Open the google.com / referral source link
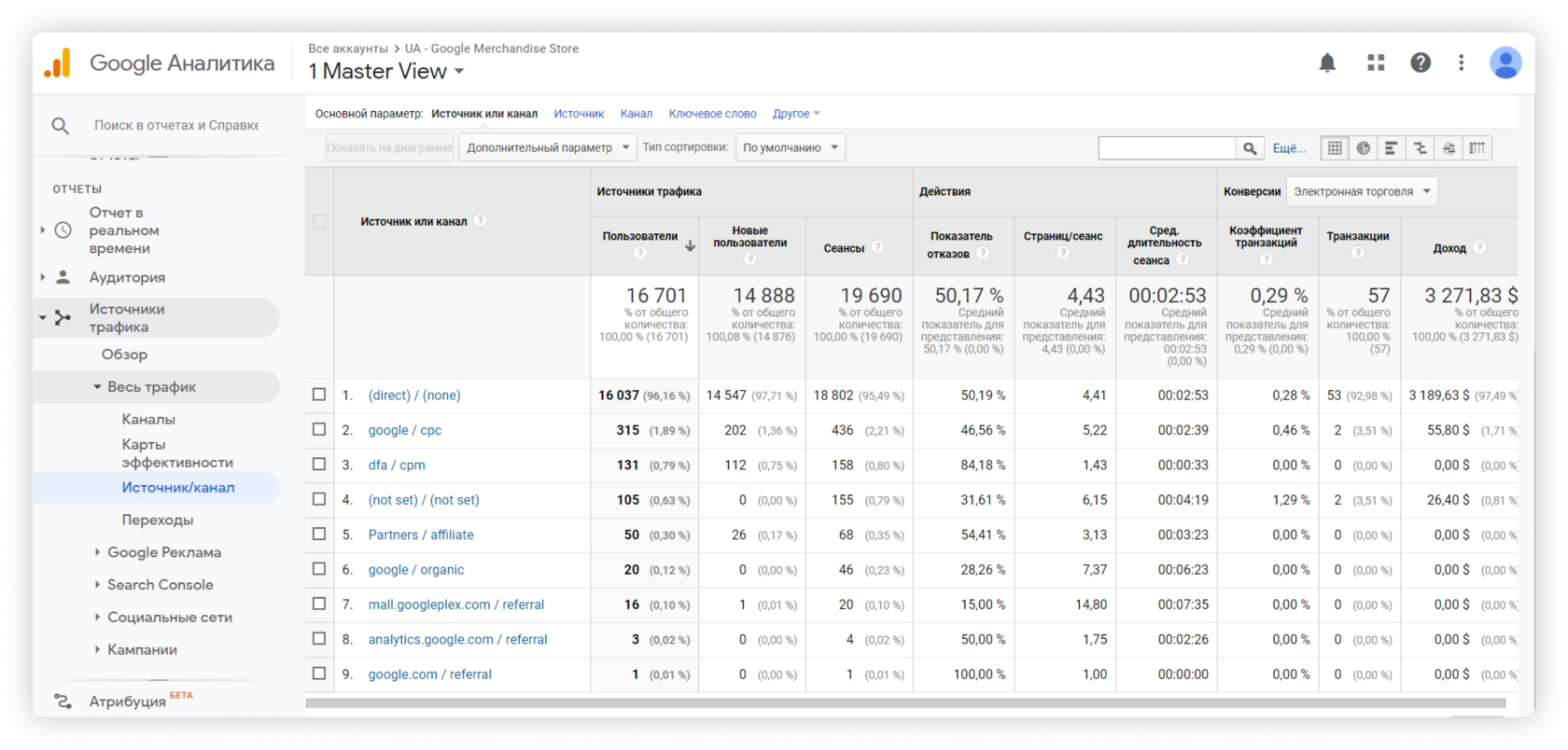This screenshot has width=1568, height=750. click(x=429, y=674)
